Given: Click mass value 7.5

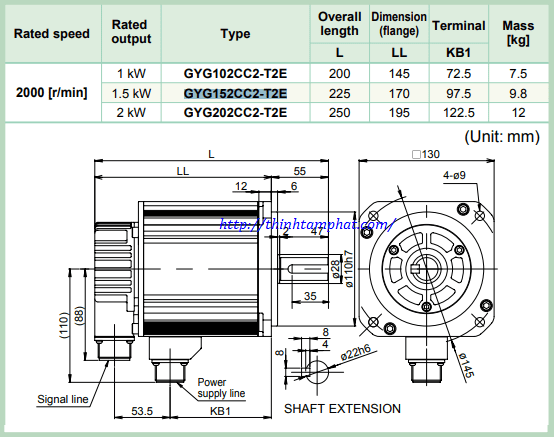Looking at the screenshot, I should click(518, 73).
